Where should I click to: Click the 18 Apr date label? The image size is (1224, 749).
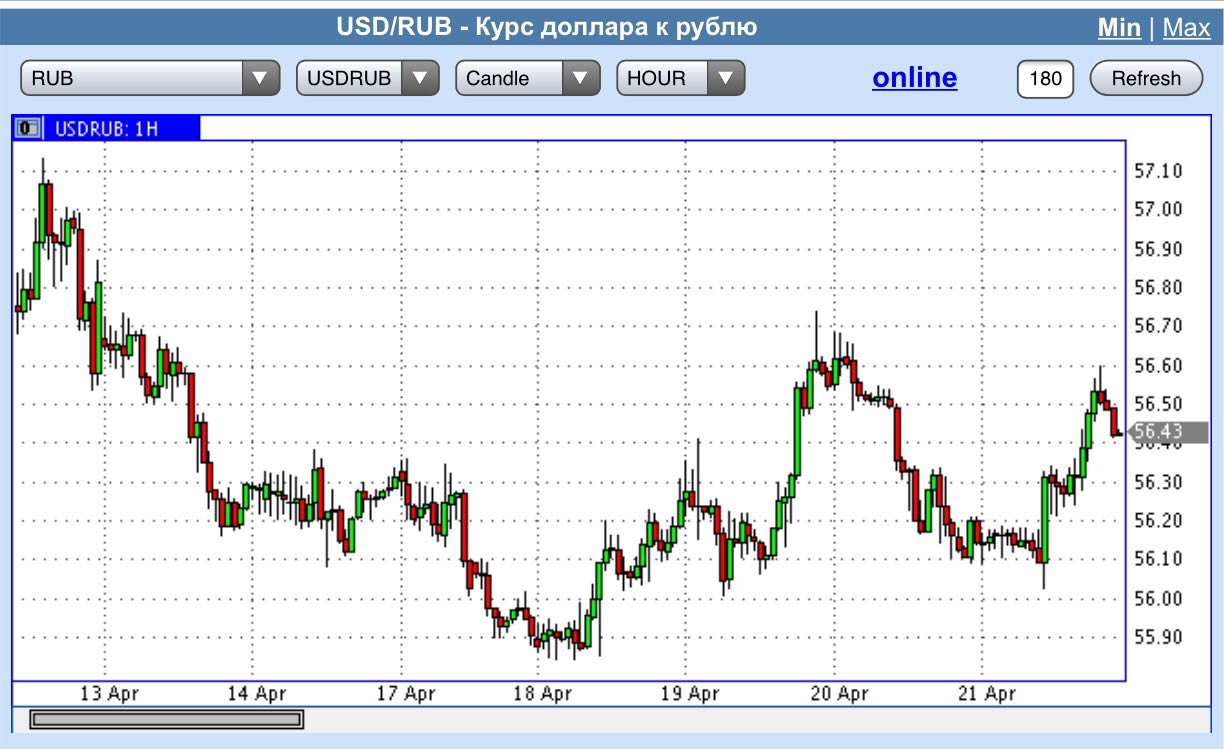[541, 694]
